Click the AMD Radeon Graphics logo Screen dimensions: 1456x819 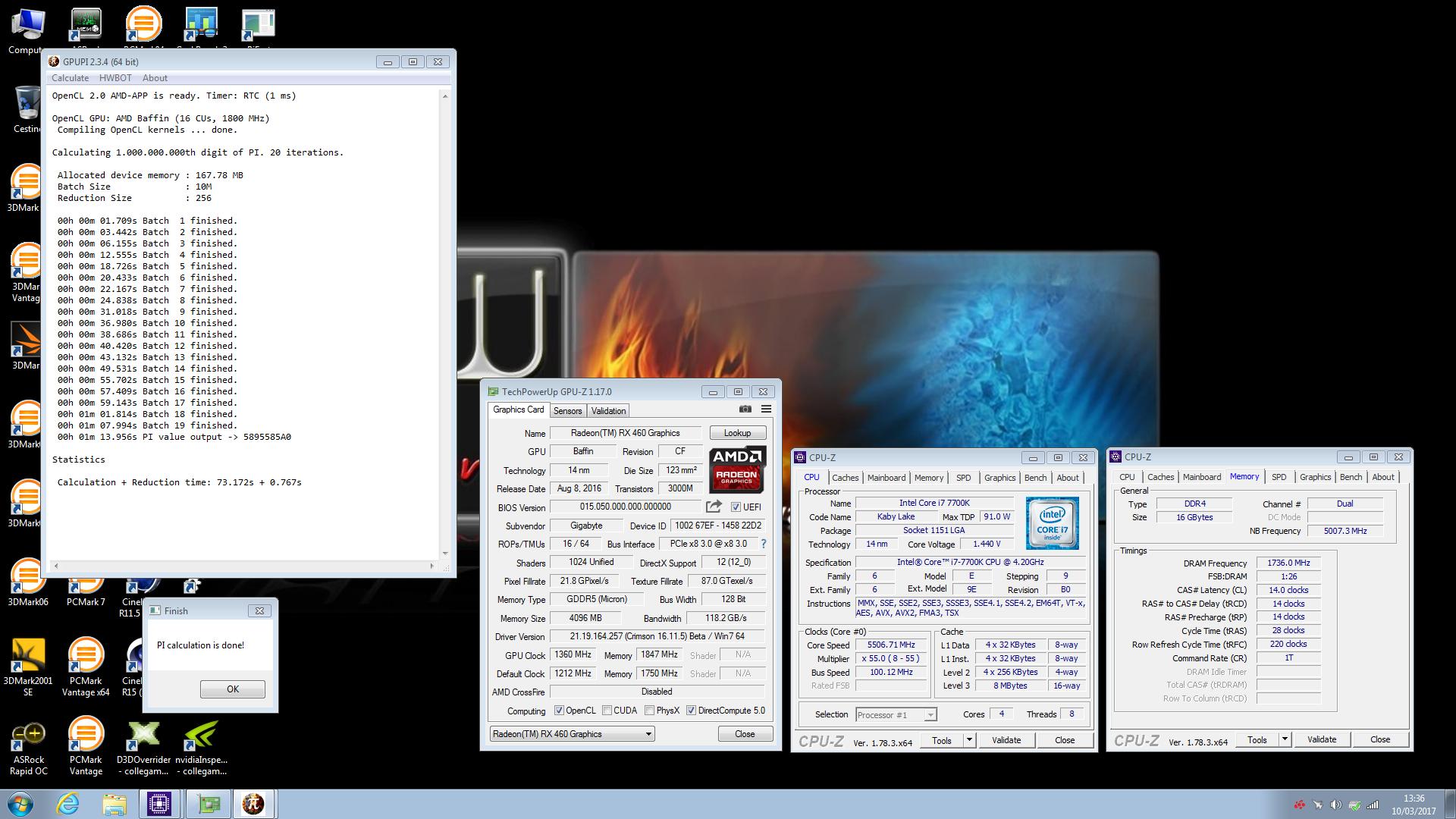[738, 469]
